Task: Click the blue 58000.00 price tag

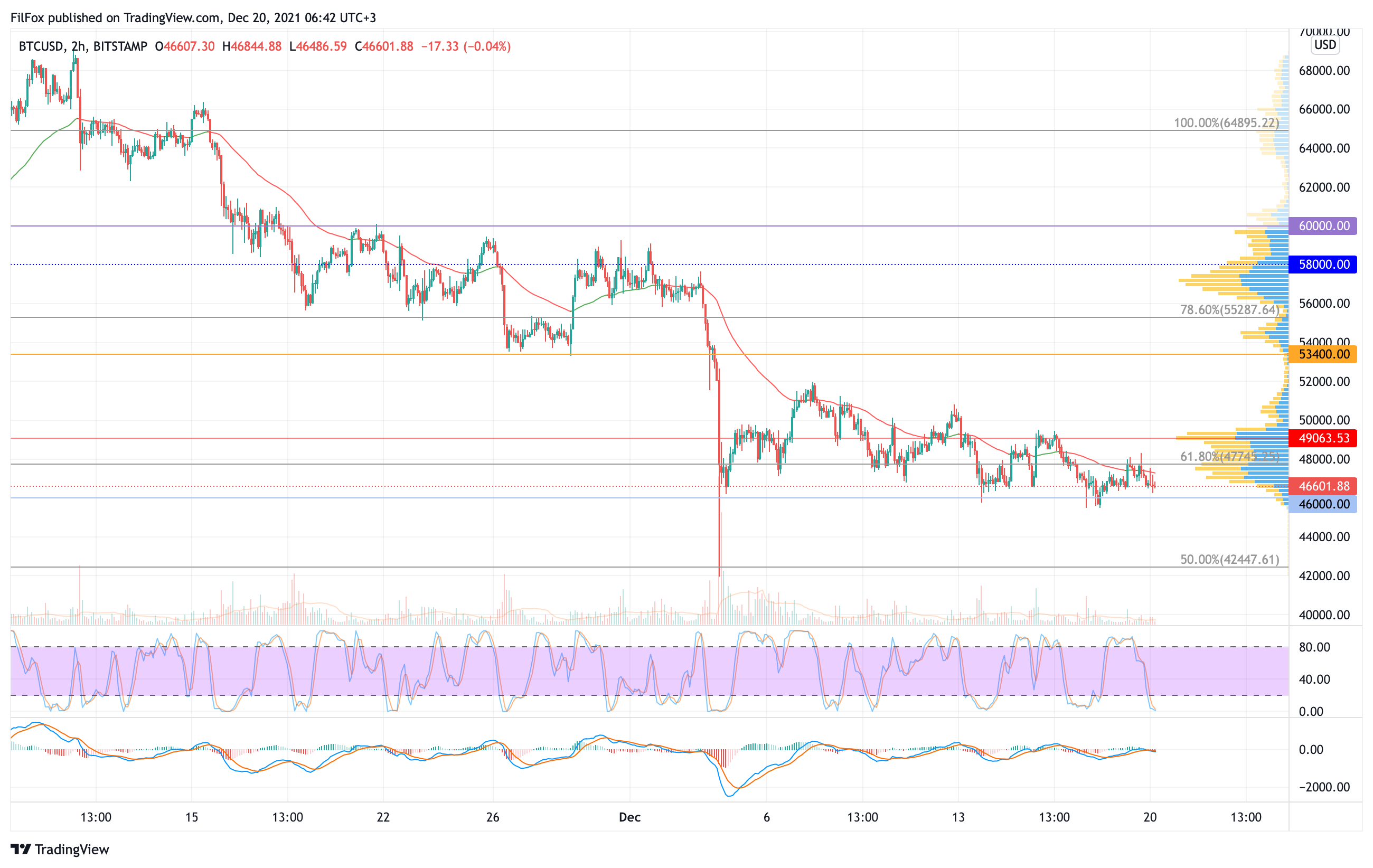Action: [x=1323, y=265]
